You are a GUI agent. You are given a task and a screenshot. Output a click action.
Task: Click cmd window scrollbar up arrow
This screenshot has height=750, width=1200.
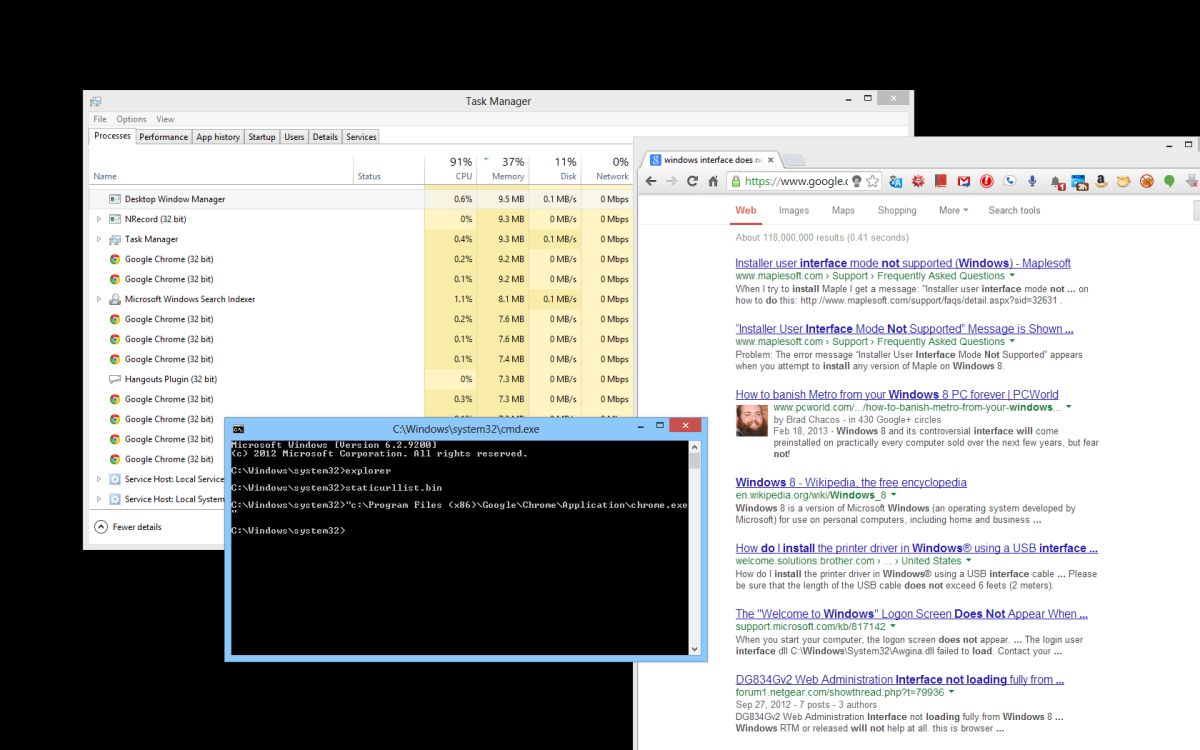(695, 447)
